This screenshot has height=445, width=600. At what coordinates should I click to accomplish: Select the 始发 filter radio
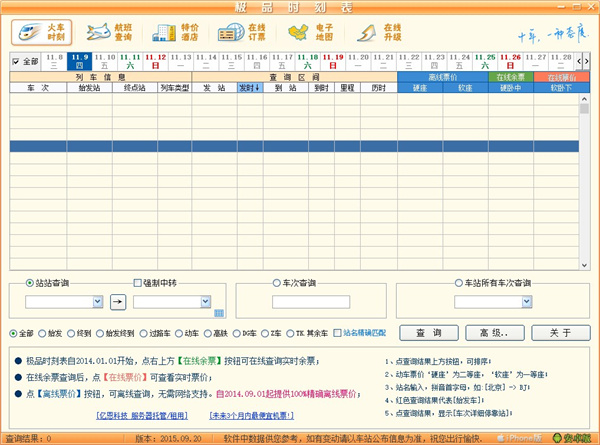(42, 334)
